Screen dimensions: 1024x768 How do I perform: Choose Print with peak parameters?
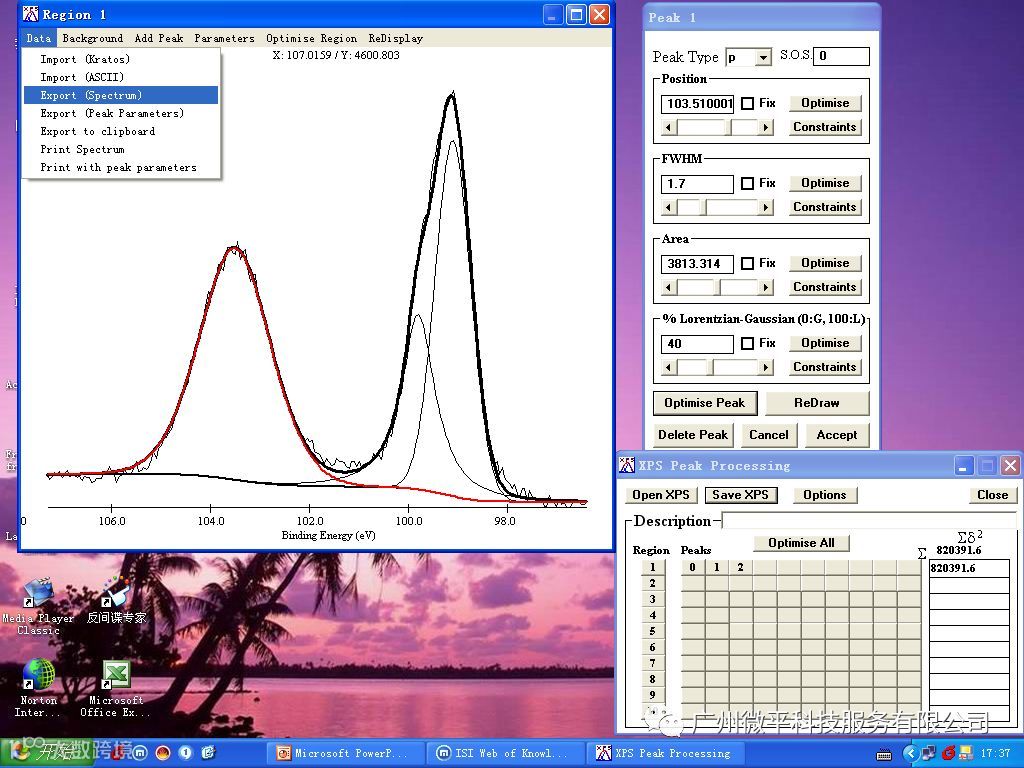[121, 167]
